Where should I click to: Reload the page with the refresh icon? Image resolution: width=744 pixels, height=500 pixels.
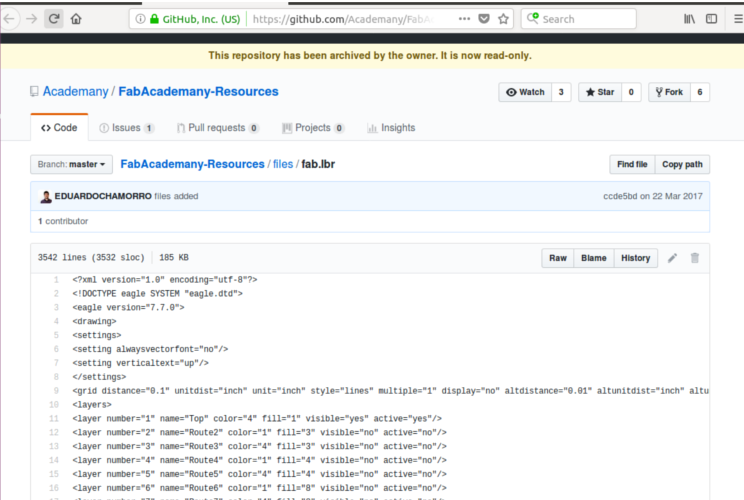pyautogui.click(x=54, y=19)
